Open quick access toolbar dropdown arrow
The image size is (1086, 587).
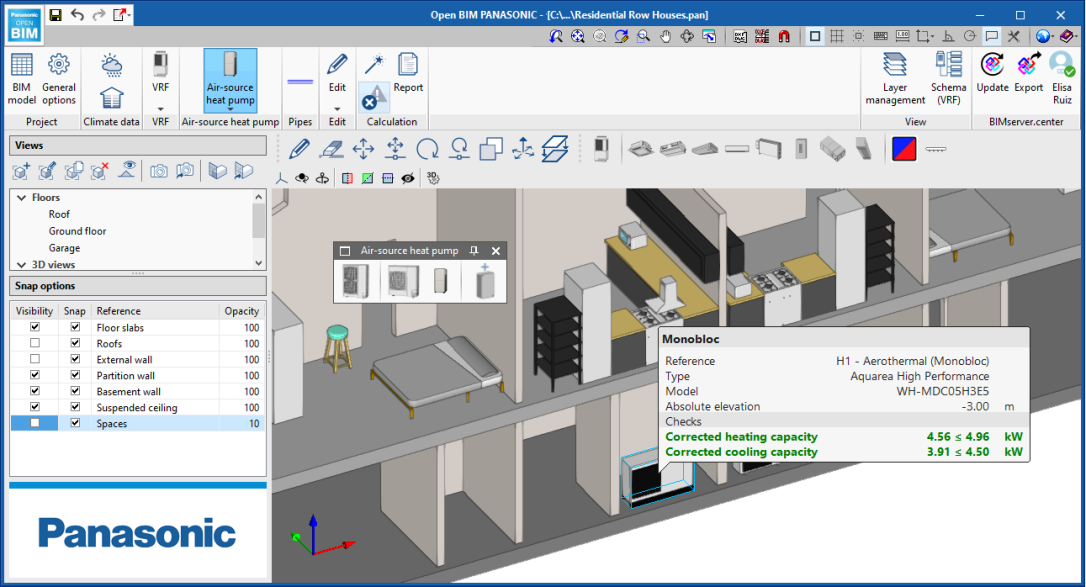point(130,15)
